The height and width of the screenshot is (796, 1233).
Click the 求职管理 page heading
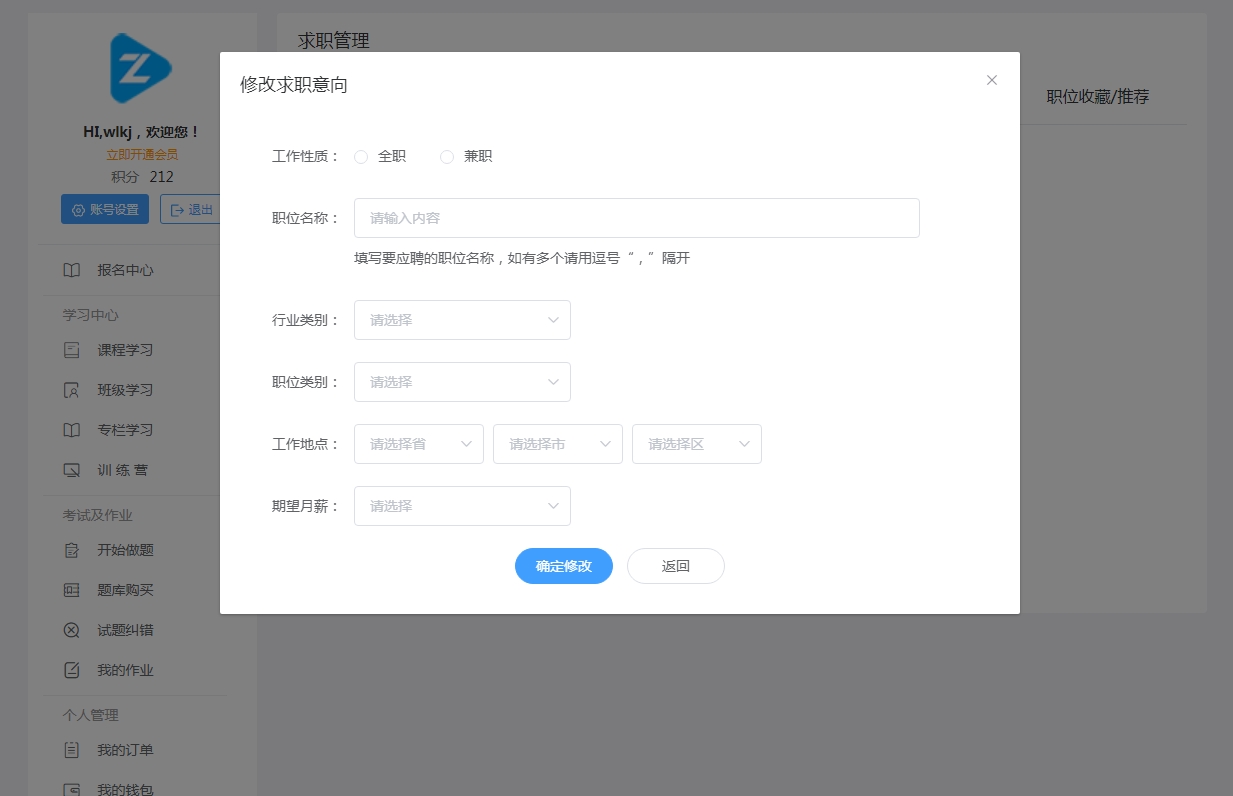pos(334,41)
